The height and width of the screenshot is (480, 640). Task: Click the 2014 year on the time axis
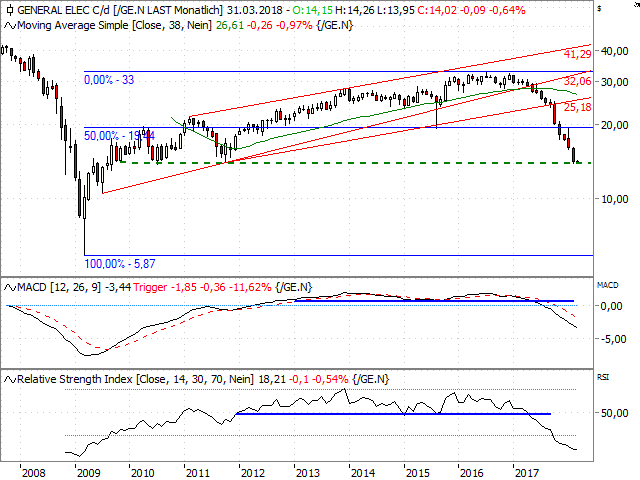[x=363, y=473]
